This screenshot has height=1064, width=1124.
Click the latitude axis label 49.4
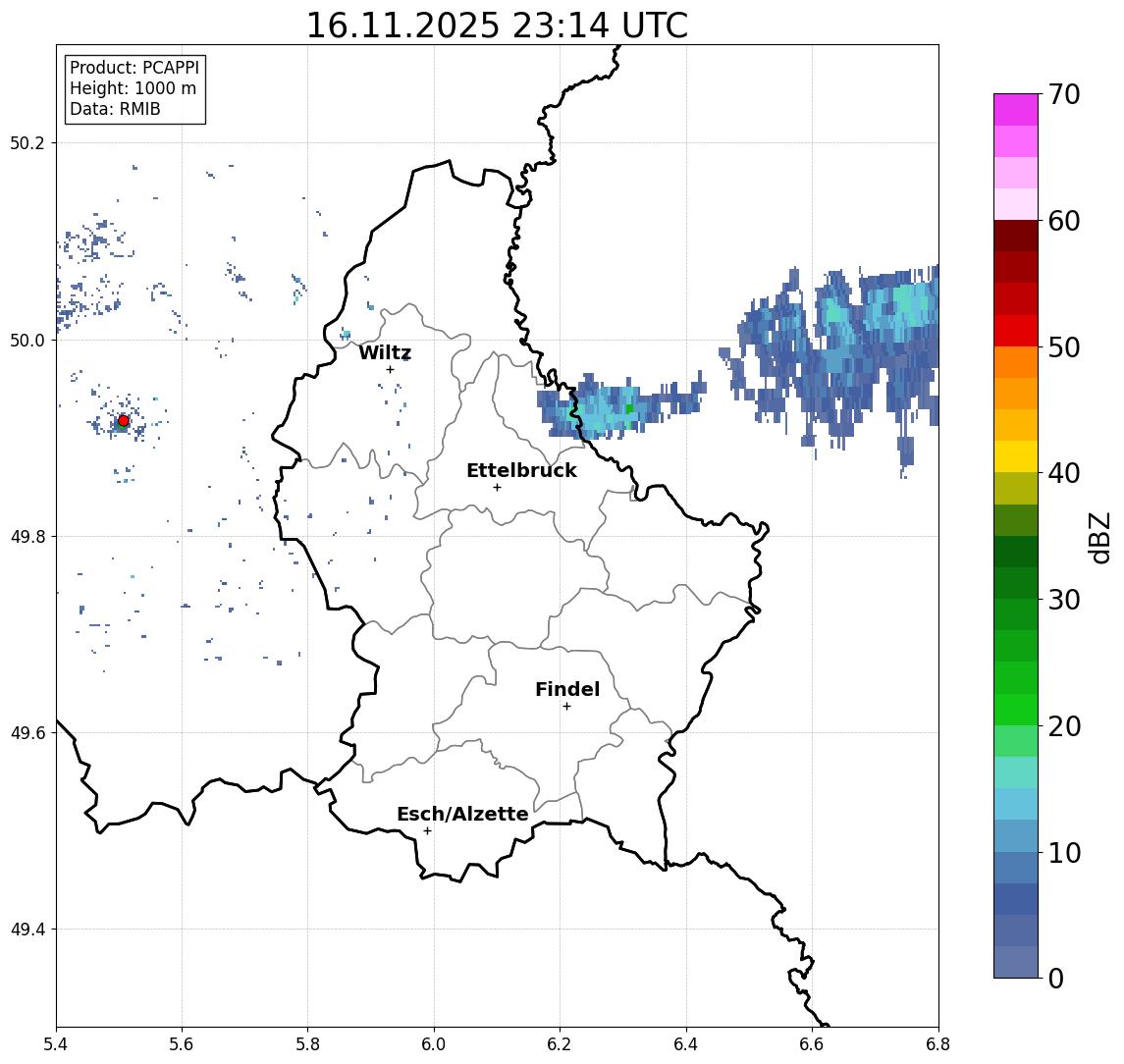27,930
